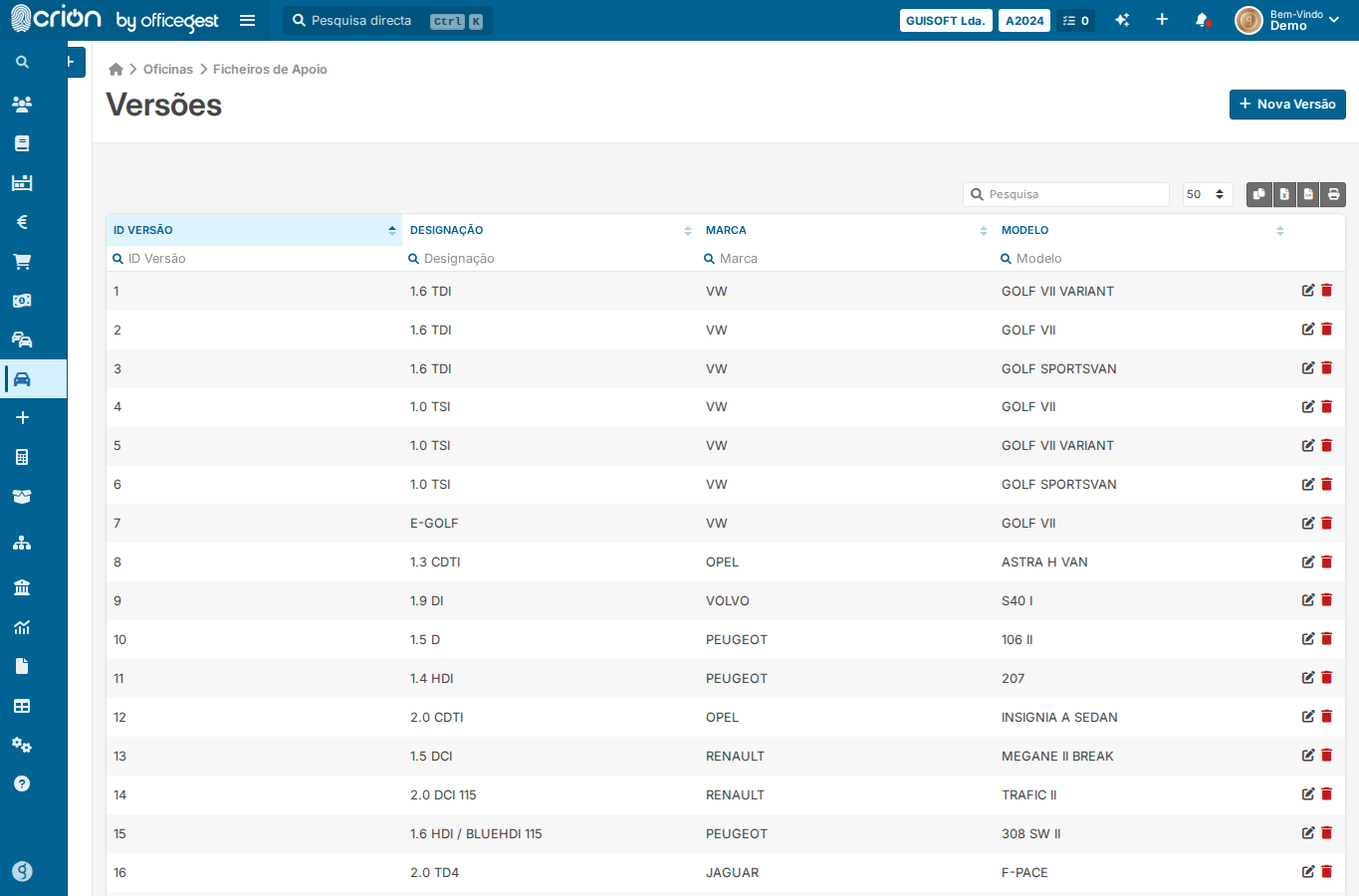Viewport: 1359px width, 896px height.
Task: Open the book/catalog sidebar icon
Action: coord(22,143)
